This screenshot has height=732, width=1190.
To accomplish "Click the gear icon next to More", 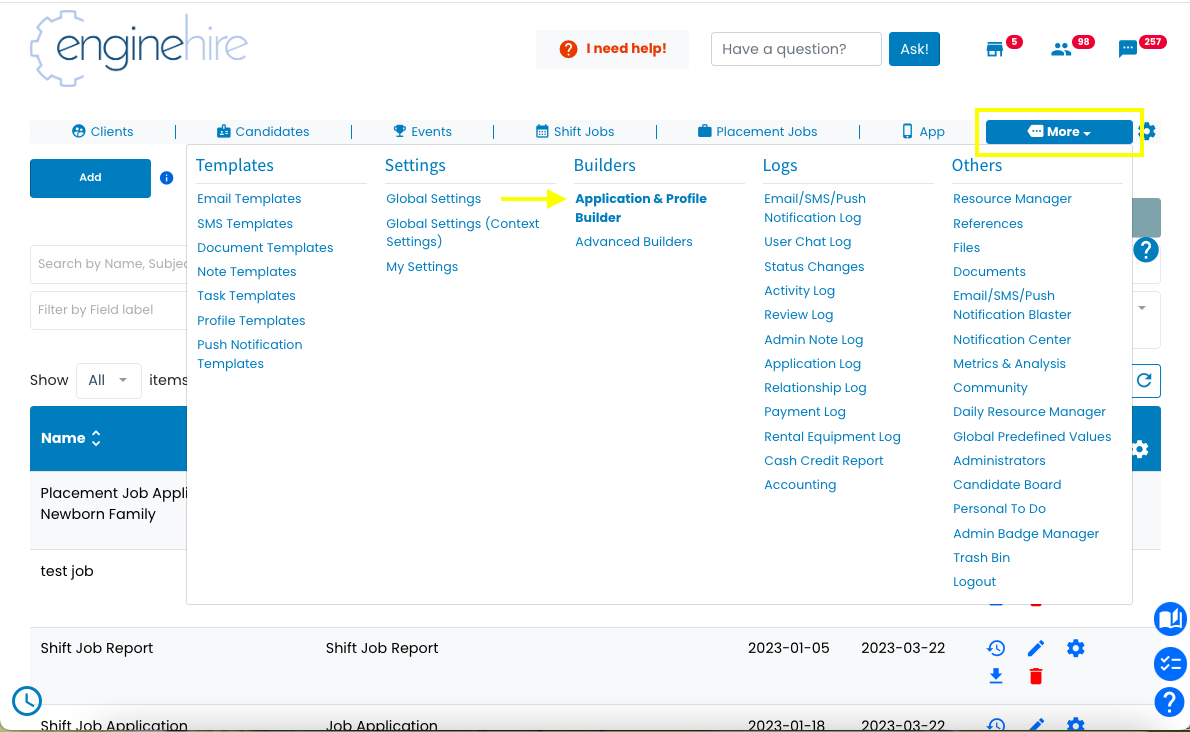I will point(1148,131).
